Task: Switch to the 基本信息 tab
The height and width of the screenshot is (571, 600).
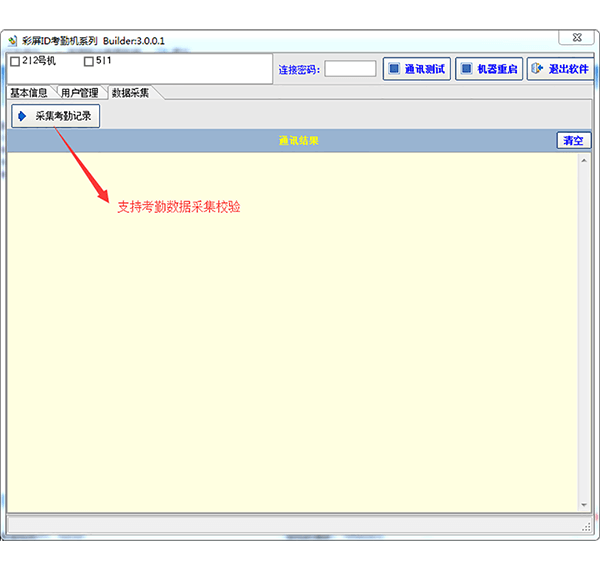Action: point(29,93)
